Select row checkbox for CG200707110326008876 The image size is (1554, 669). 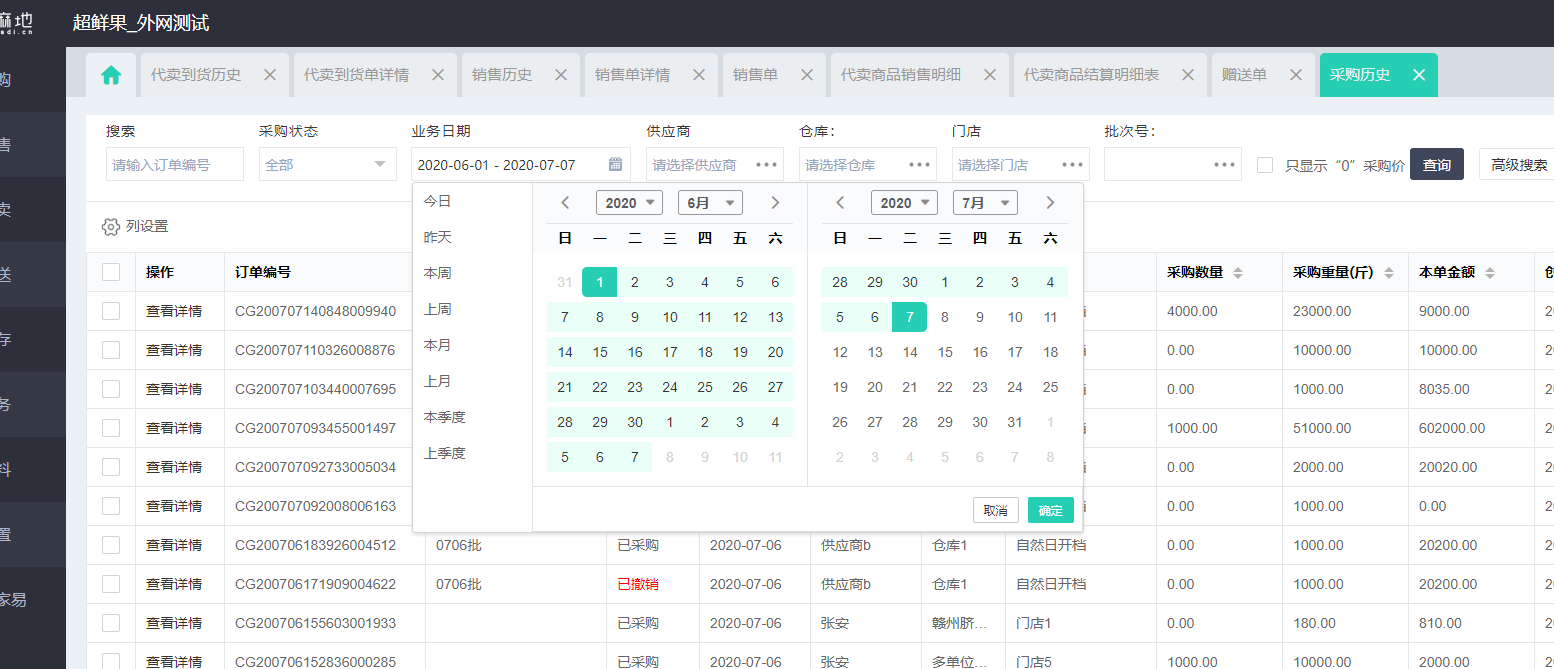(x=111, y=350)
